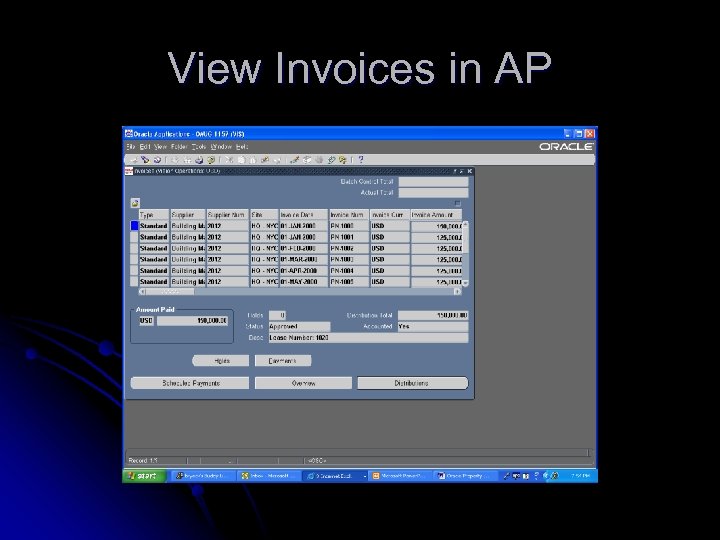Click the 01-MAY-2000 invoice date cell
Viewport: 720px width, 540px height.
pos(304,281)
